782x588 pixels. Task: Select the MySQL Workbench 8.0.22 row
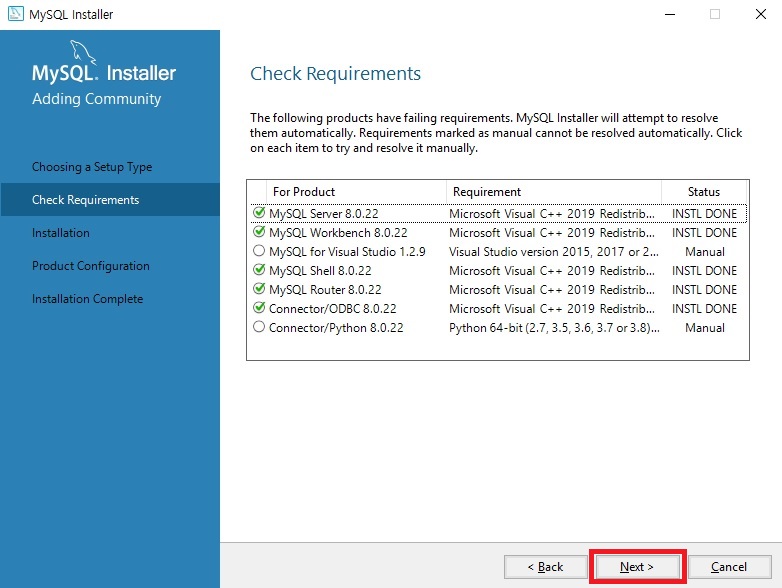click(x=499, y=232)
